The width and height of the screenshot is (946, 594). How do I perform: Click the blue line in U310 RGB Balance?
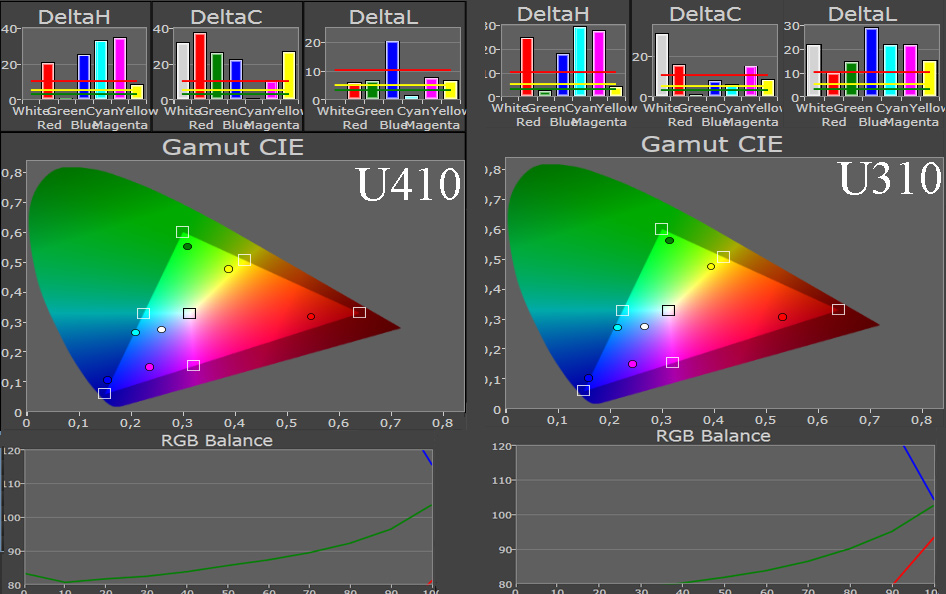point(919,473)
